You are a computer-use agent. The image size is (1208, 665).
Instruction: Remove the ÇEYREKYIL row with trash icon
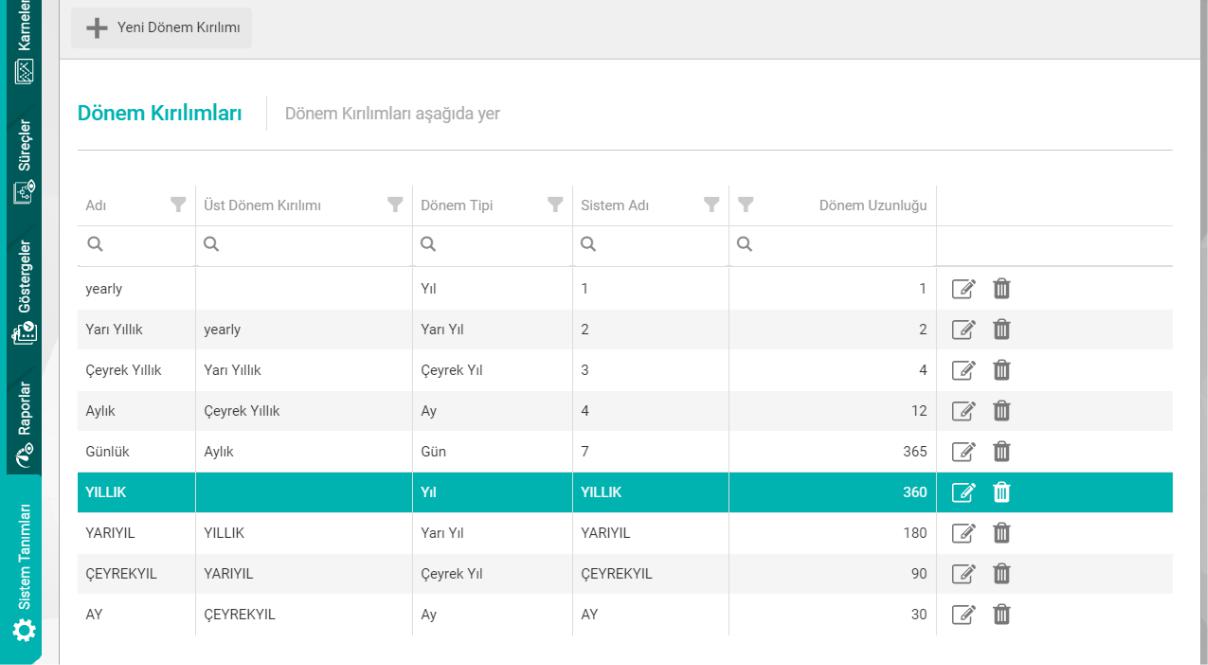coord(1001,574)
